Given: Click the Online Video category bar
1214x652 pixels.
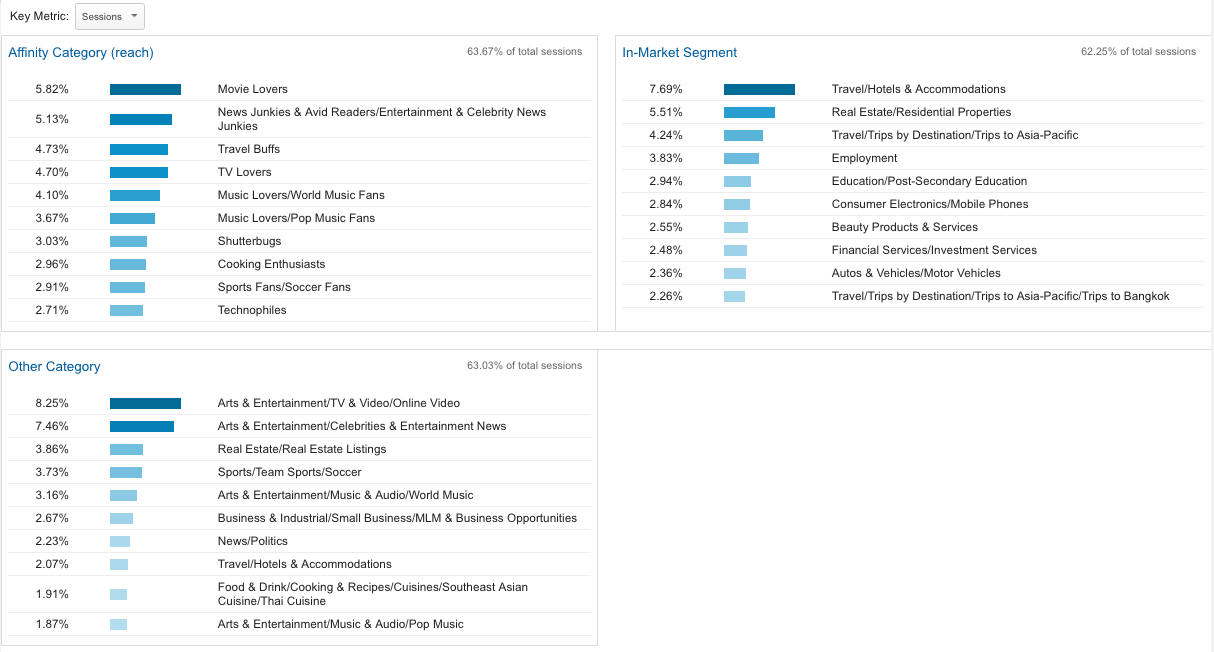Looking at the screenshot, I should 145,403.
